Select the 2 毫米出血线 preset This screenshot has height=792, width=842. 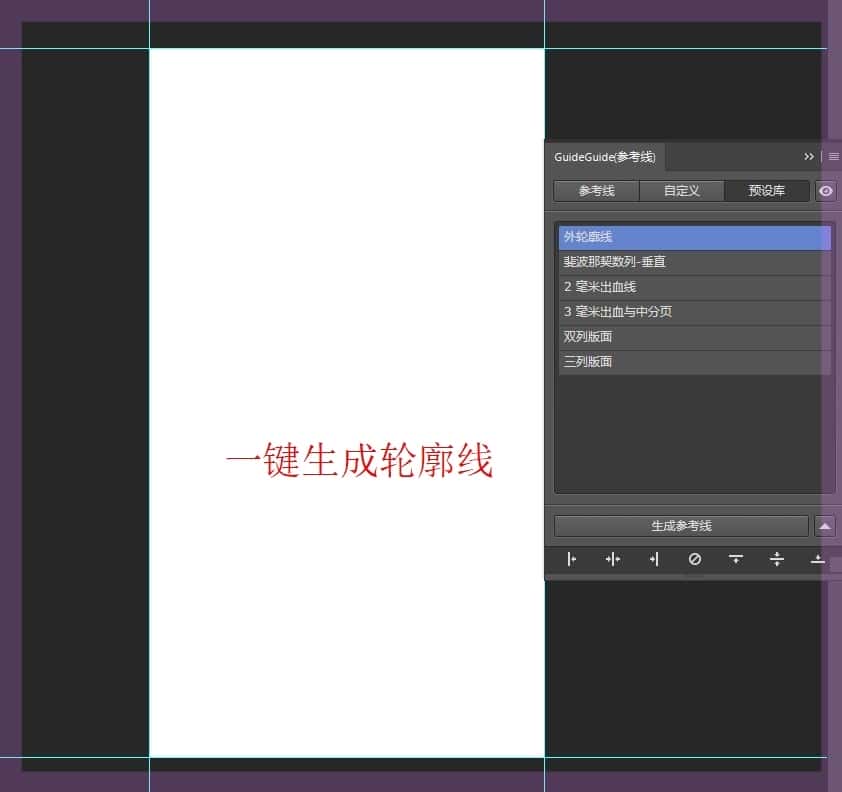[x=694, y=287]
